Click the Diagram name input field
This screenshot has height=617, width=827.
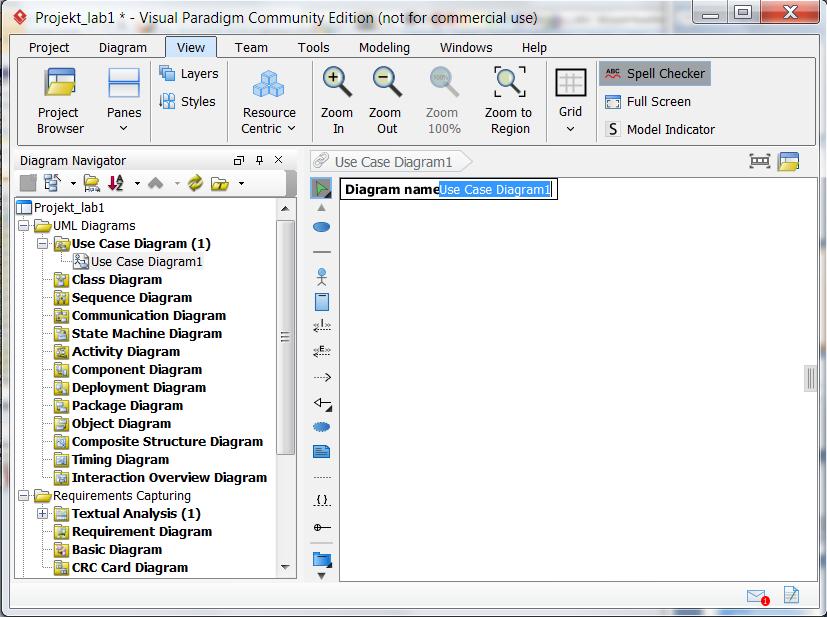pyautogui.click(x=496, y=189)
